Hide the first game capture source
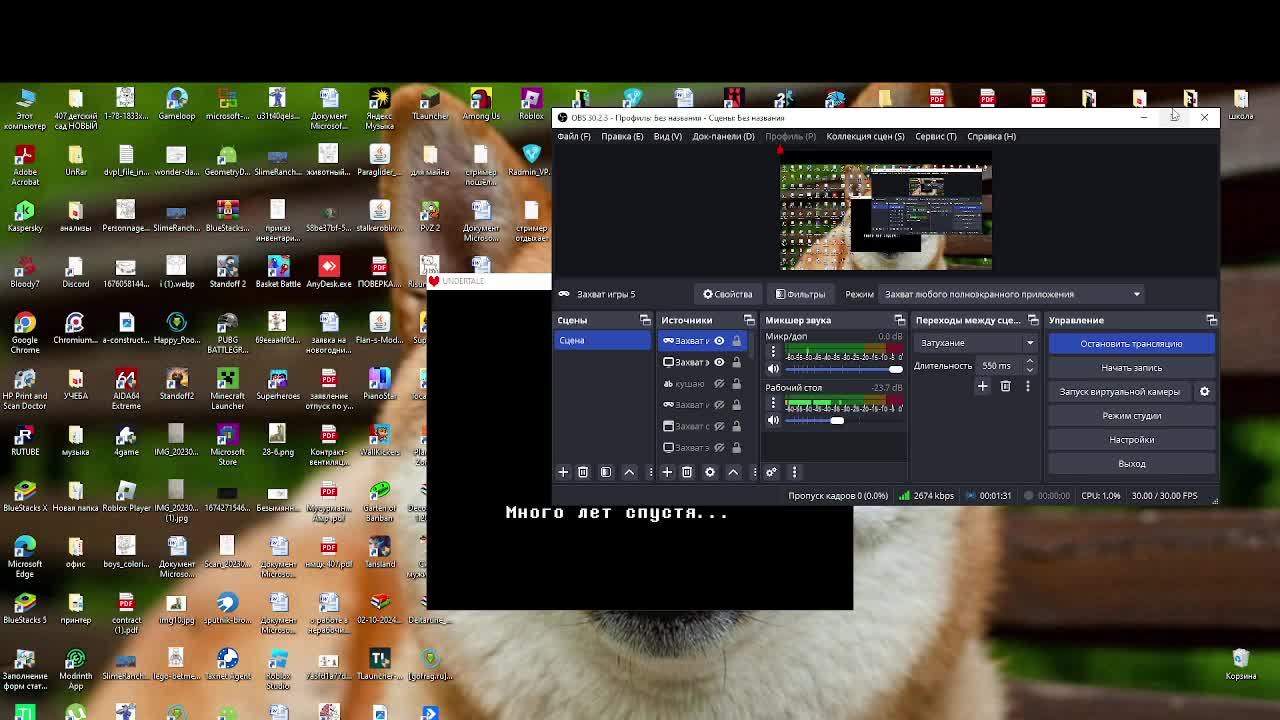The image size is (1280, 720). pyautogui.click(x=719, y=341)
